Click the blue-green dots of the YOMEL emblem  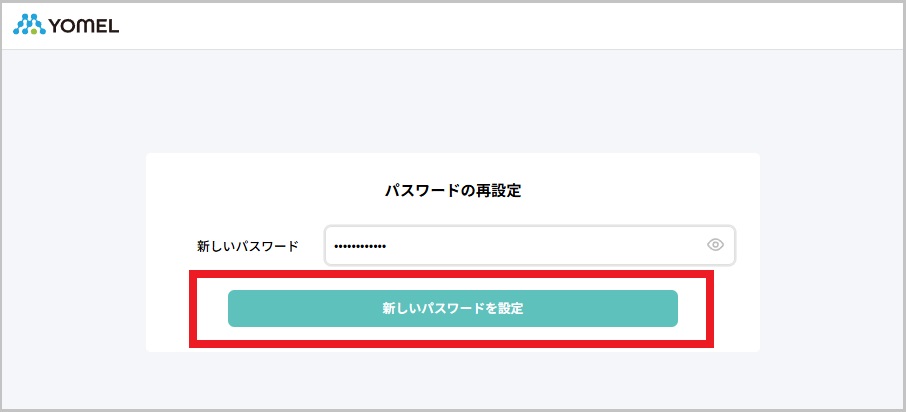(29, 24)
